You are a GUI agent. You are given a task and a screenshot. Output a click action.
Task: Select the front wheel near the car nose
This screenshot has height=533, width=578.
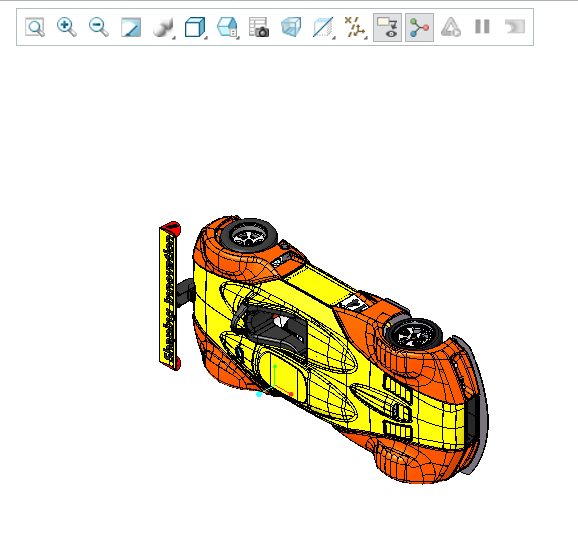click(414, 334)
